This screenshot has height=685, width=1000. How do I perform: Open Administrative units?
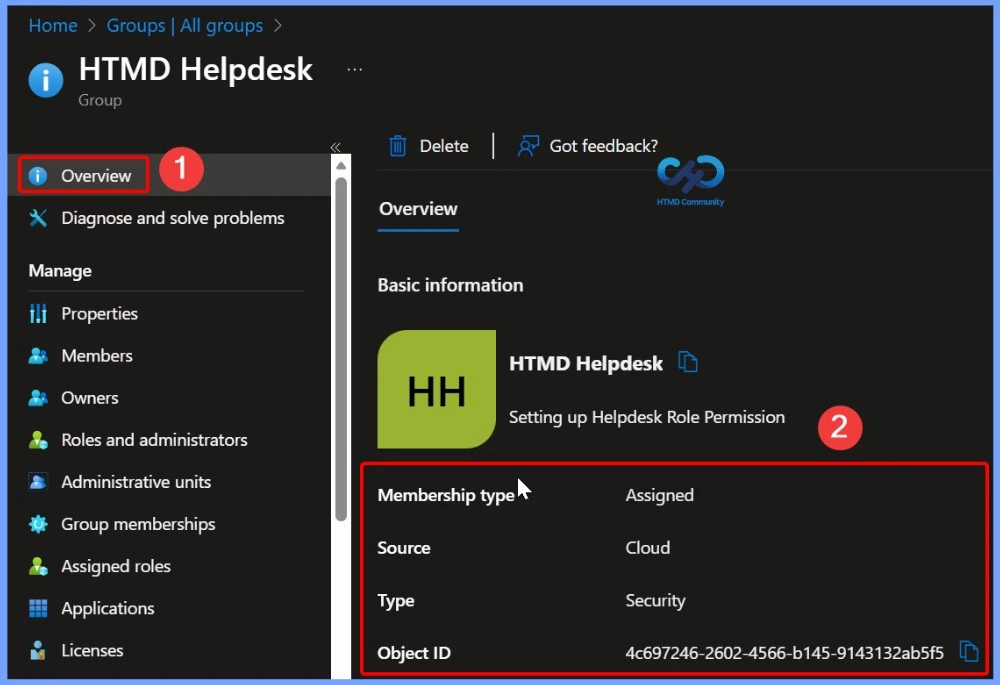[x=135, y=482]
